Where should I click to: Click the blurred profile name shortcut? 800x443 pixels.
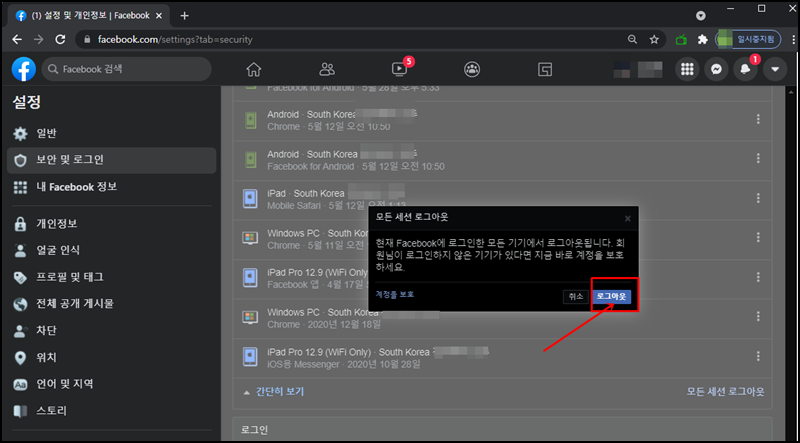click(638, 69)
